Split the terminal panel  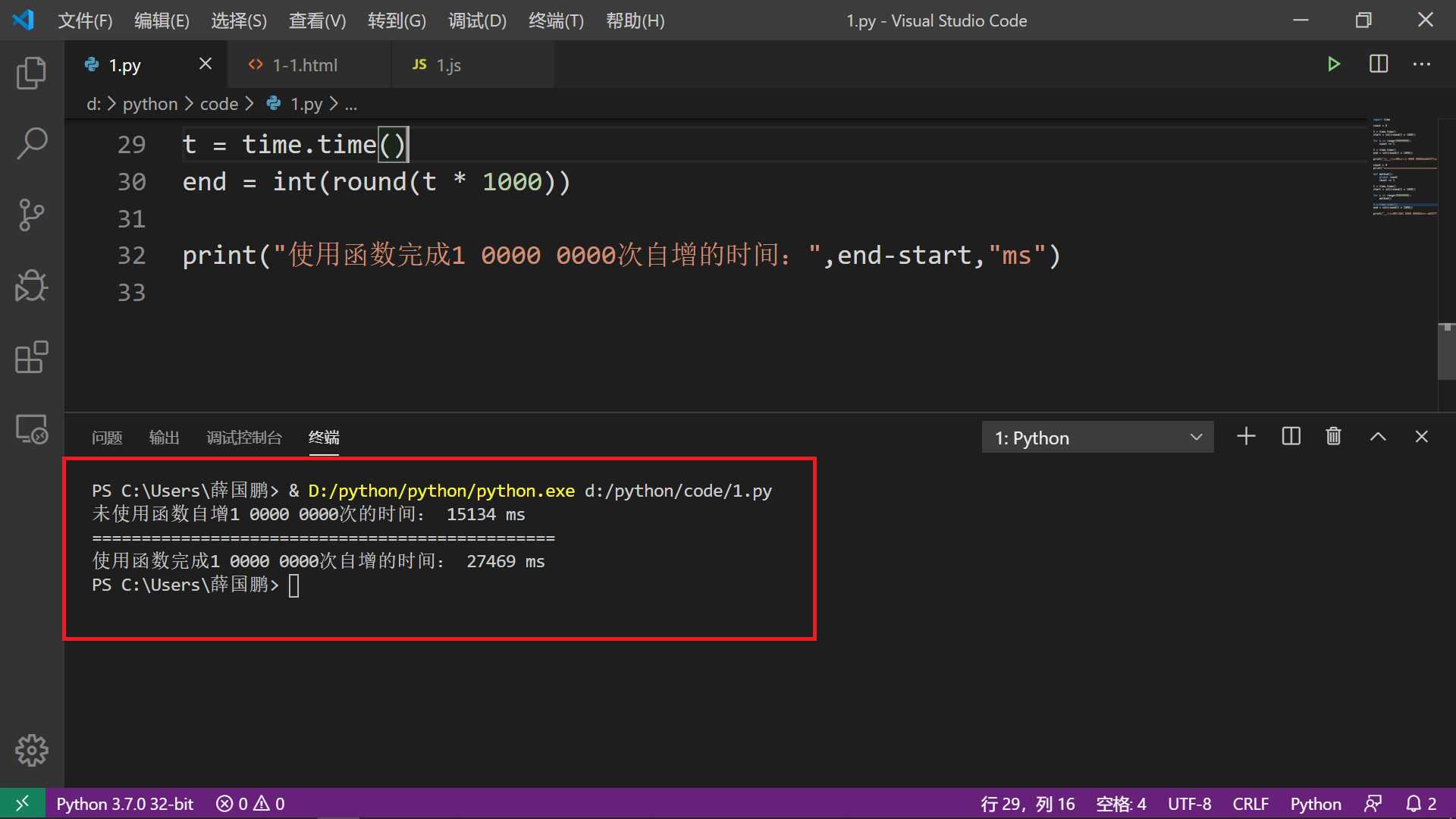coord(1291,437)
